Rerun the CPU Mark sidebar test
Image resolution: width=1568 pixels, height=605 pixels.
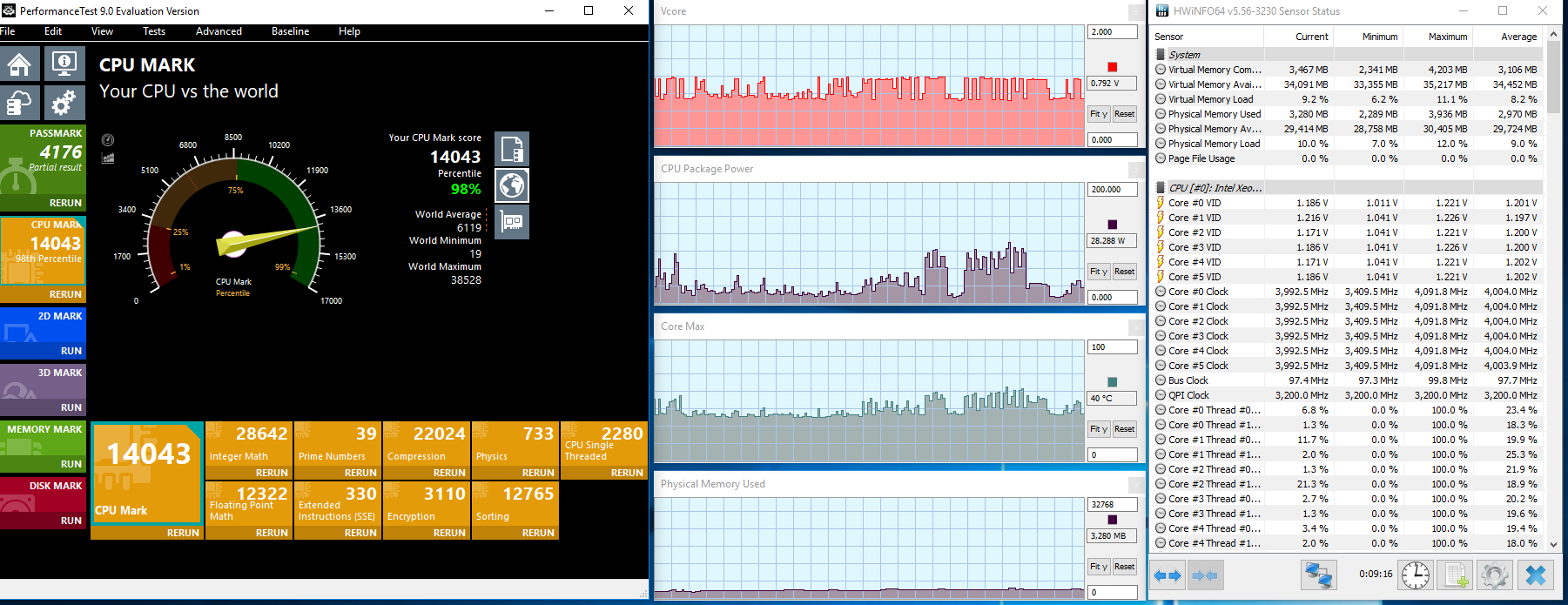click(65, 294)
